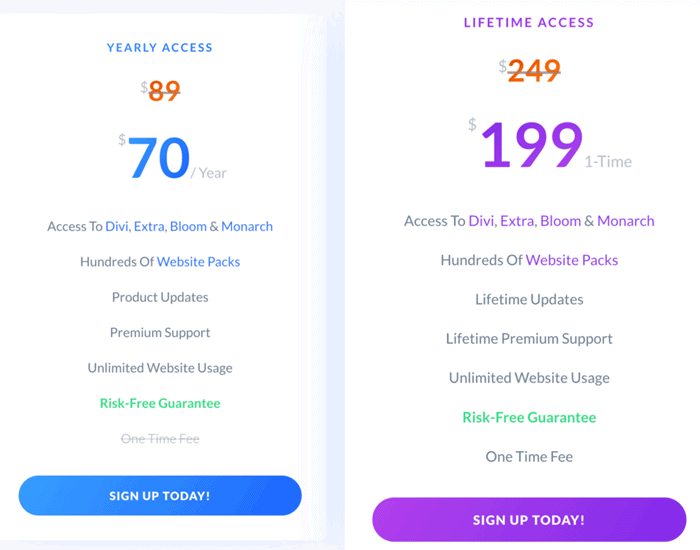
Task: Open the Extra link in the Lifetime plan
Action: (517, 221)
